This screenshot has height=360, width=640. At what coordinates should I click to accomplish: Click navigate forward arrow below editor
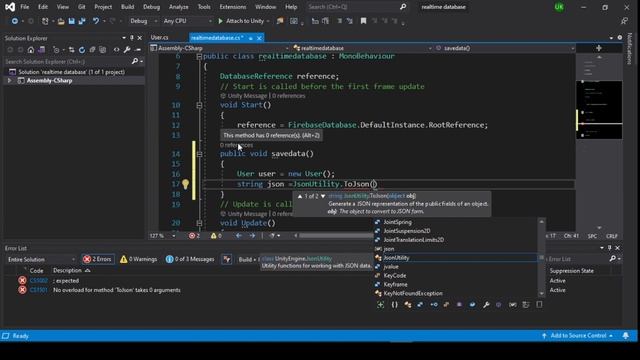(252, 236)
